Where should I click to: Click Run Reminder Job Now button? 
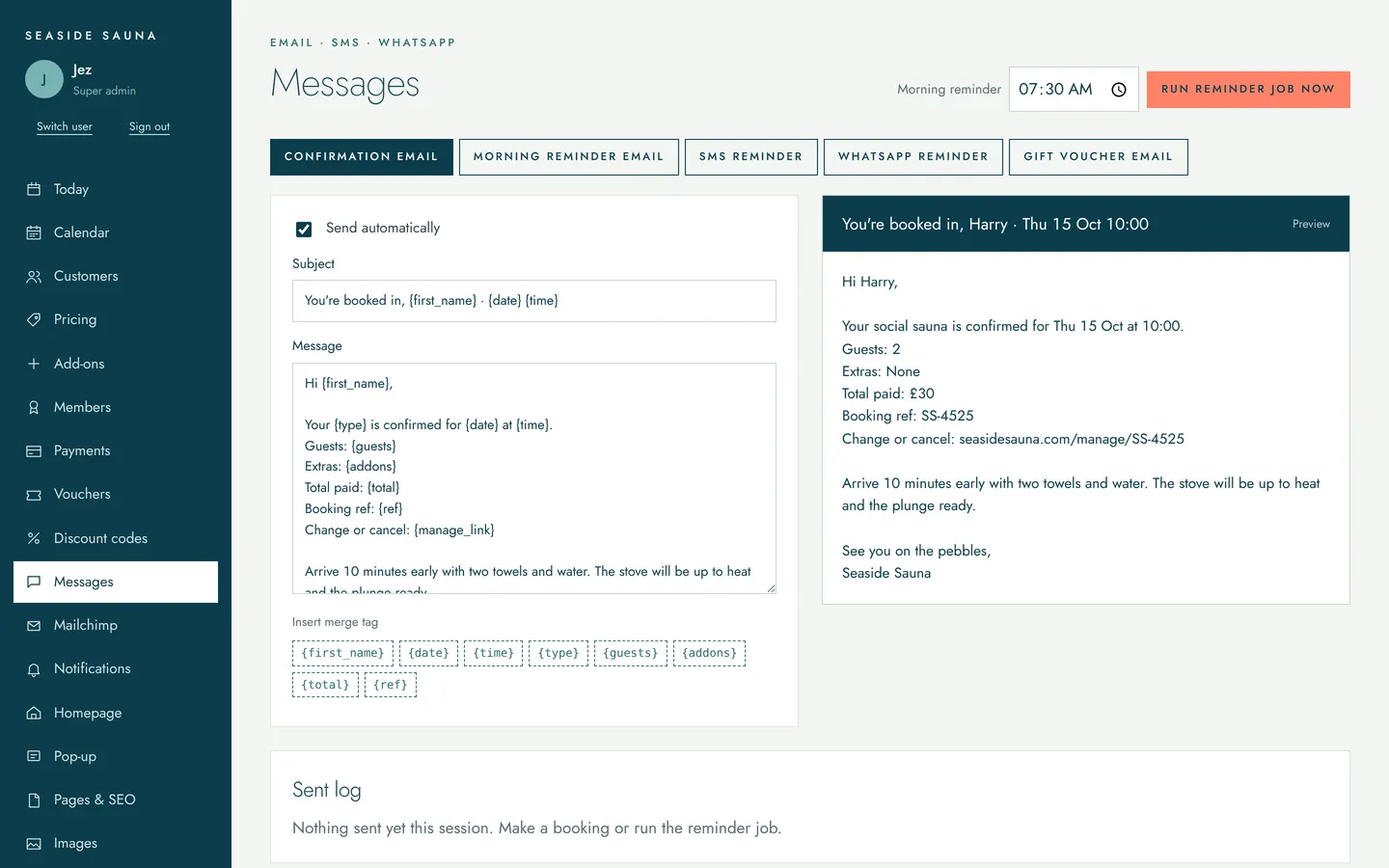1248,90
